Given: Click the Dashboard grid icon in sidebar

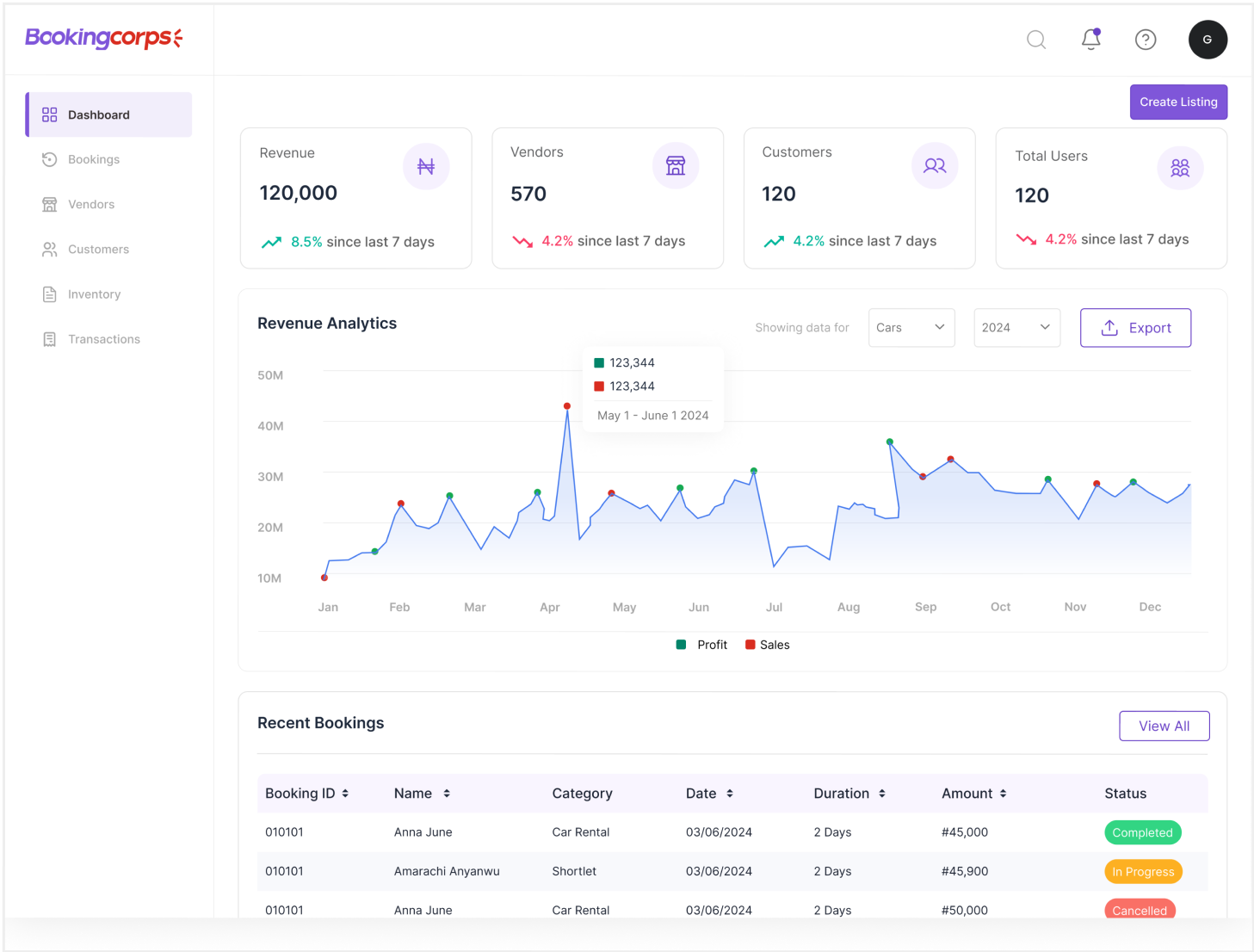Looking at the screenshot, I should point(50,114).
